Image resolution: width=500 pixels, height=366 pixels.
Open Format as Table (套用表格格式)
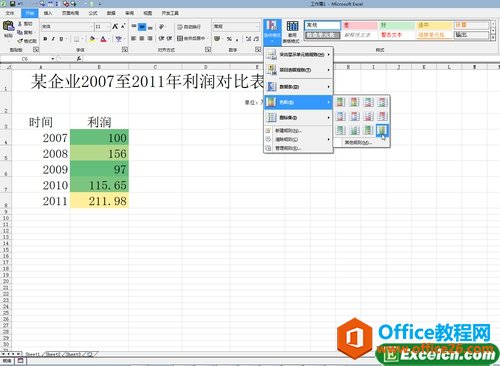click(x=292, y=32)
